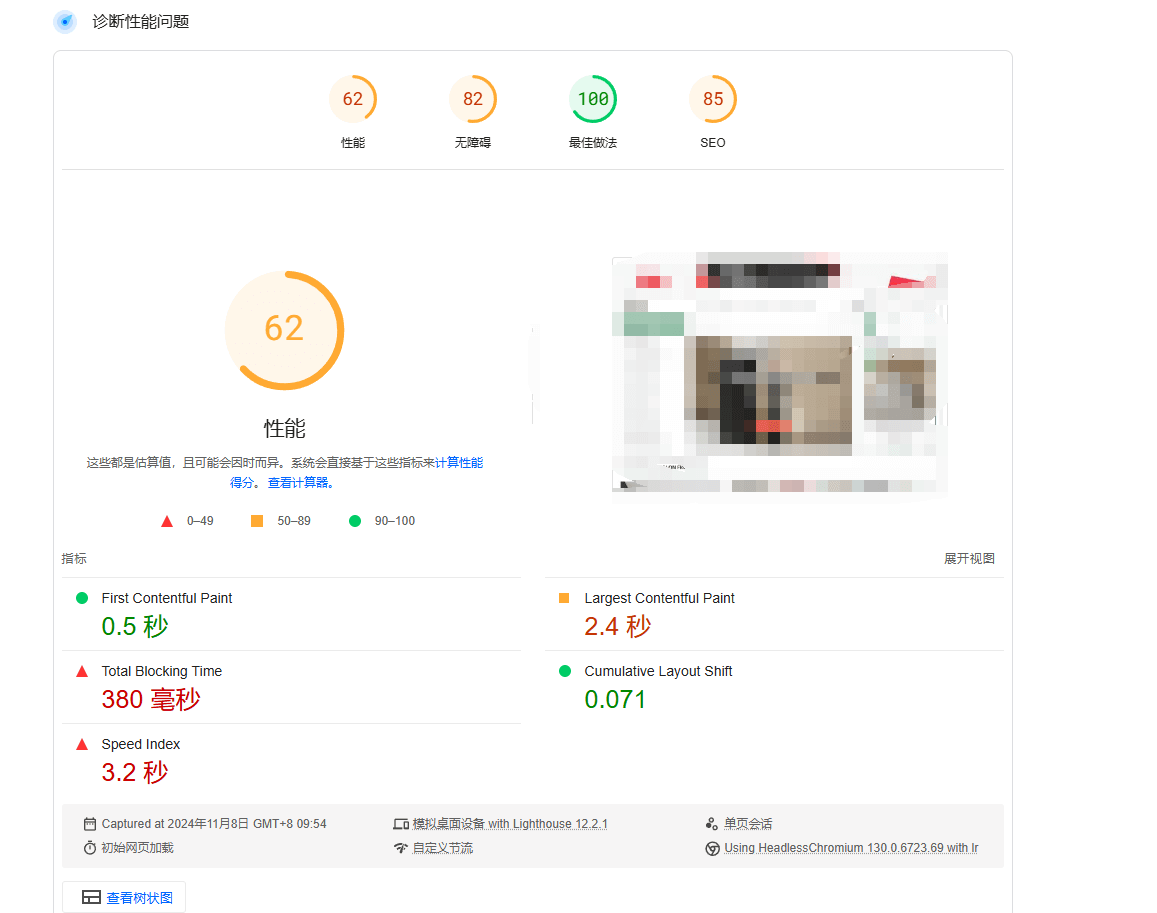Click the treemap icon in 查看树状图
The height and width of the screenshot is (913, 1157).
pyautogui.click(x=91, y=898)
